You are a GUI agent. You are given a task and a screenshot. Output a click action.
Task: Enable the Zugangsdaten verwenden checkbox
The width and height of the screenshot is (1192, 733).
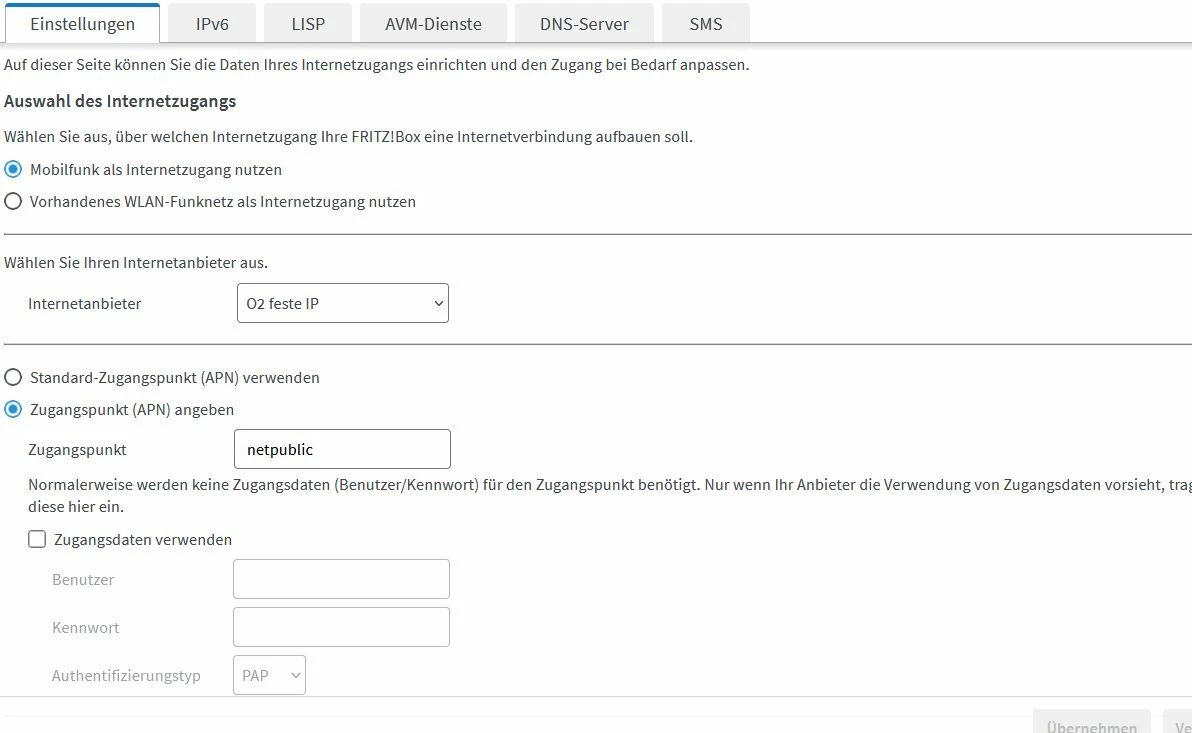tap(37, 539)
